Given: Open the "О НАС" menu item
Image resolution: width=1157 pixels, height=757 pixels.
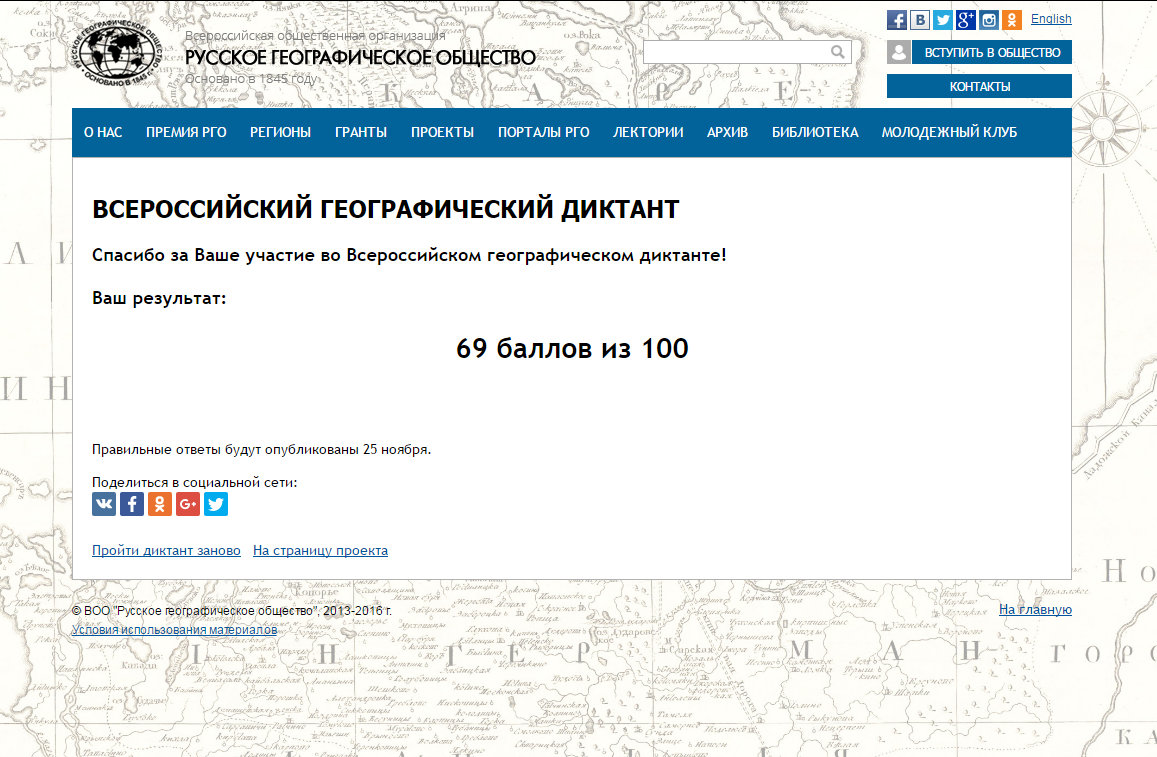Looking at the screenshot, I should coord(103,132).
